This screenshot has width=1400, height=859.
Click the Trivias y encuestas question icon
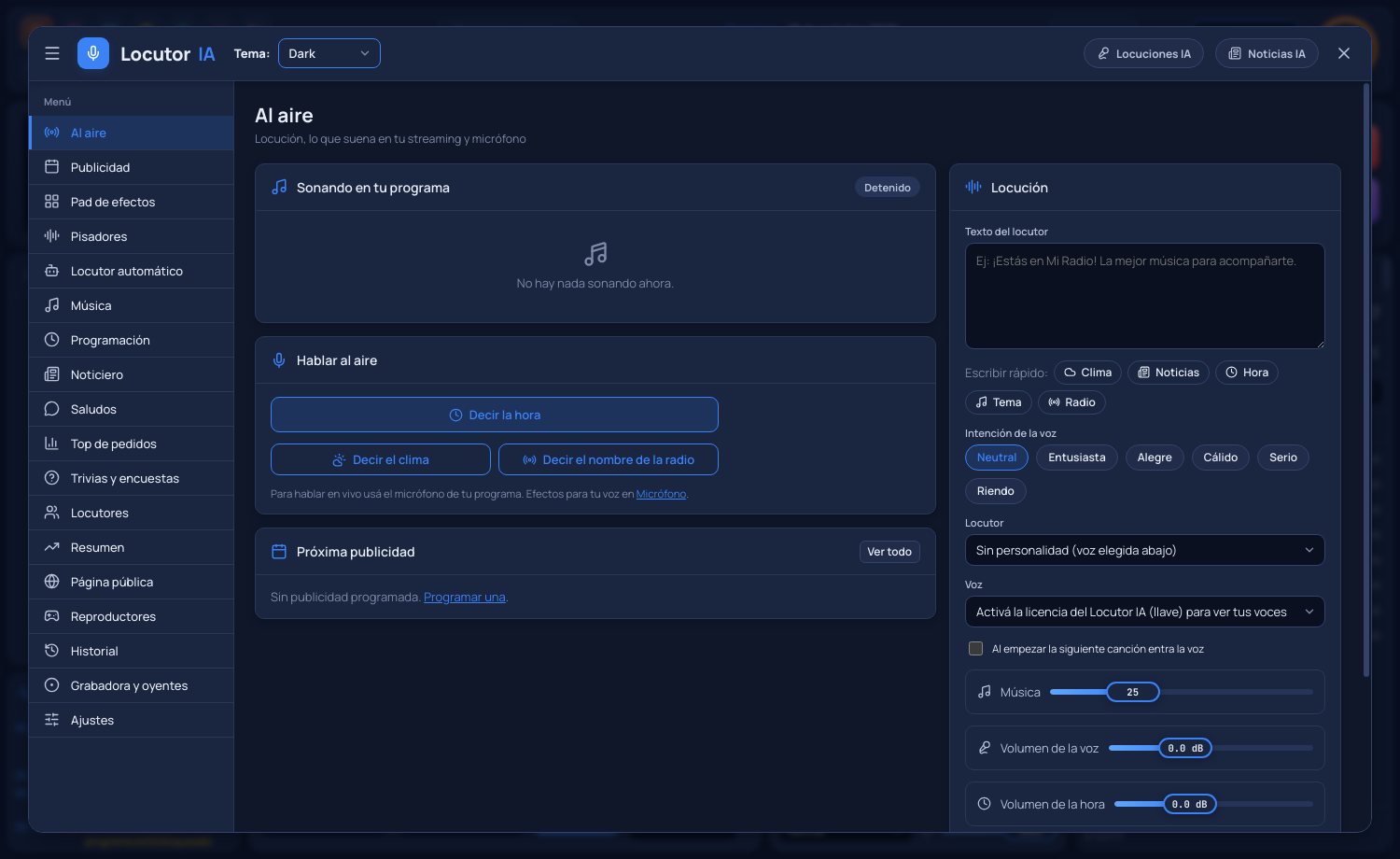(x=52, y=478)
